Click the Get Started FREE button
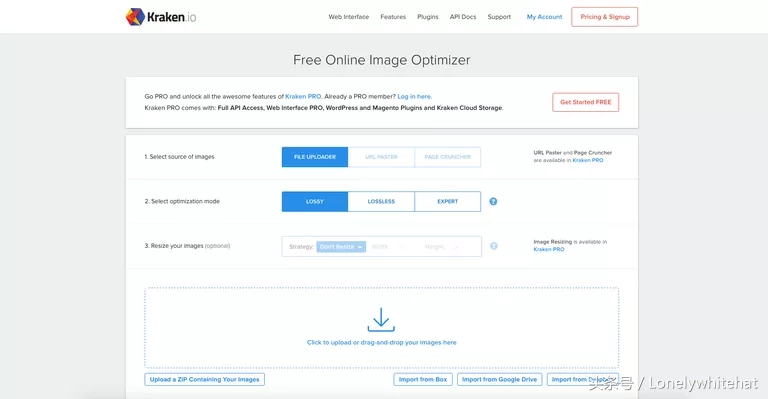 586,102
